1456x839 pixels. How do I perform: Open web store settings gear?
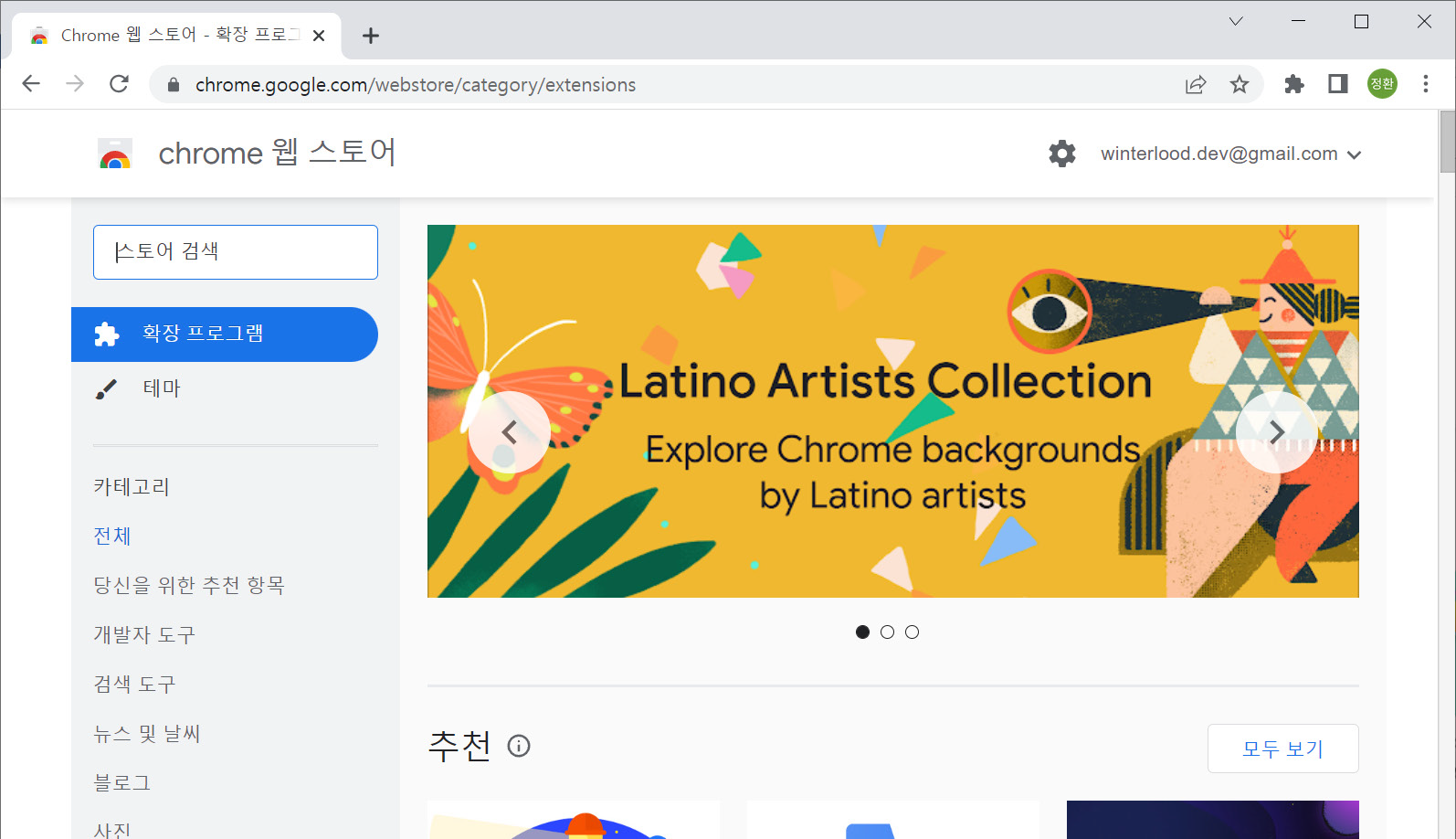click(x=1062, y=154)
